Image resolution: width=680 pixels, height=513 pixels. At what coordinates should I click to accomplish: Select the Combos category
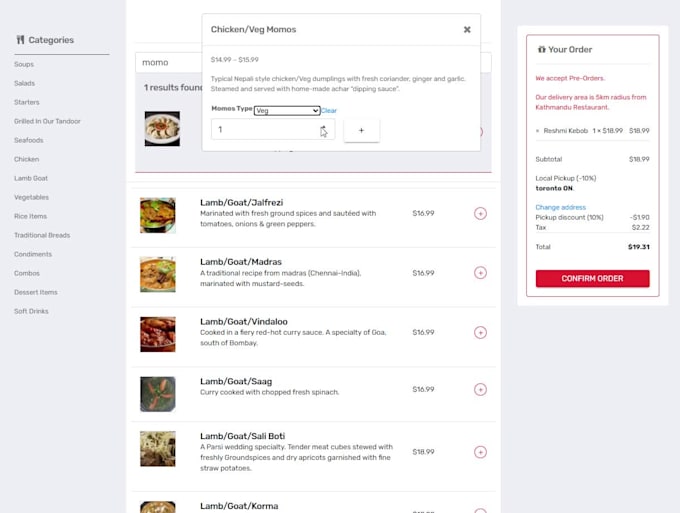(27, 273)
